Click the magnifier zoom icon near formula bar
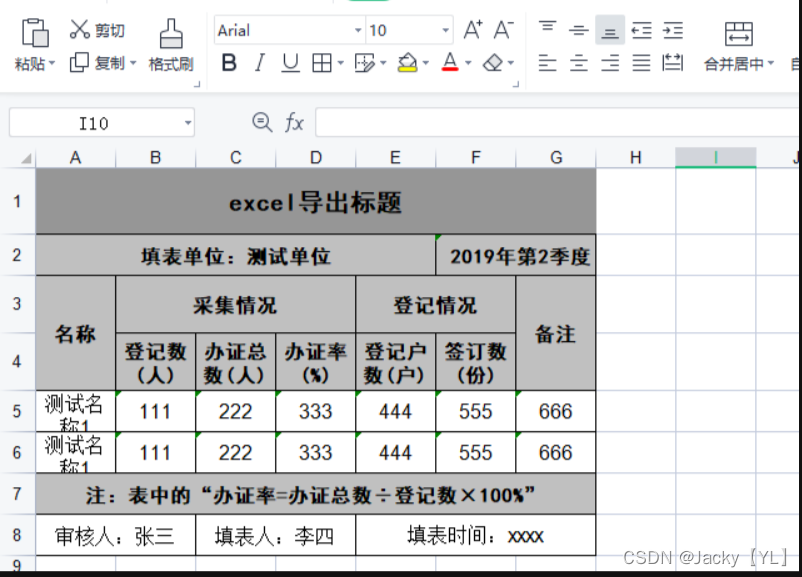 pyautogui.click(x=261, y=122)
